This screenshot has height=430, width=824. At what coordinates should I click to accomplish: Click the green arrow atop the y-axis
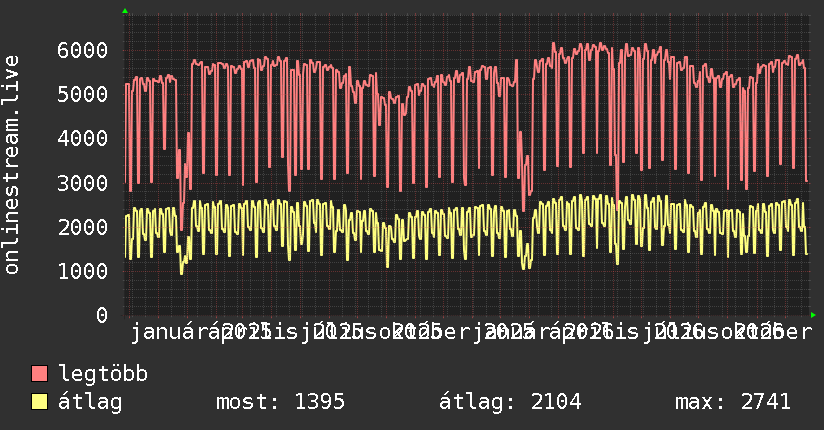click(125, 11)
